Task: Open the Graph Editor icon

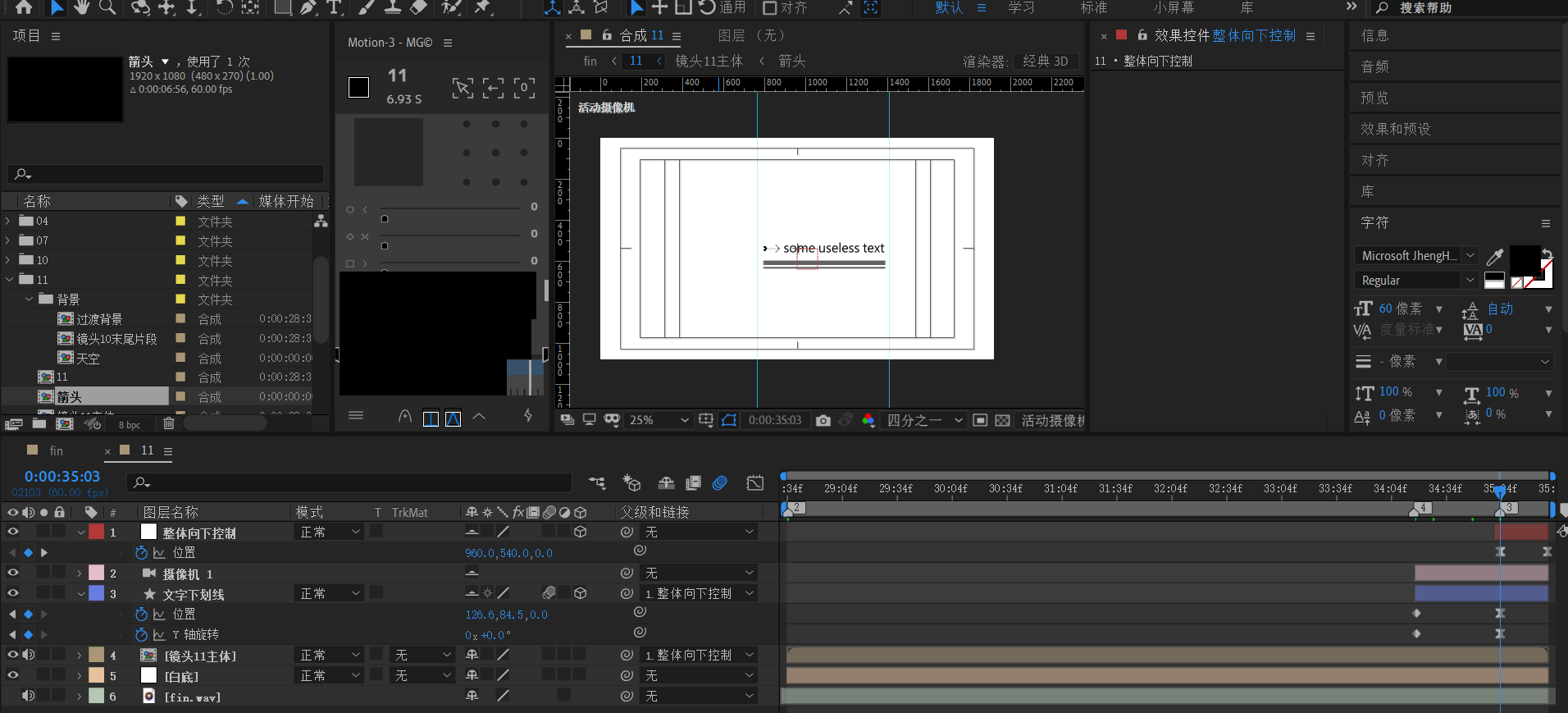Action: pyautogui.click(x=755, y=483)
